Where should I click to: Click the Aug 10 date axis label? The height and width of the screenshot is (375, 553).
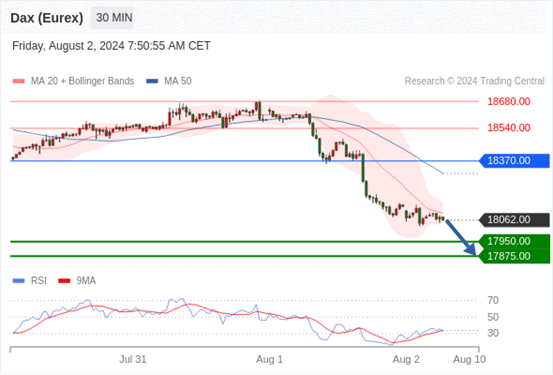[x=469, y=359]
